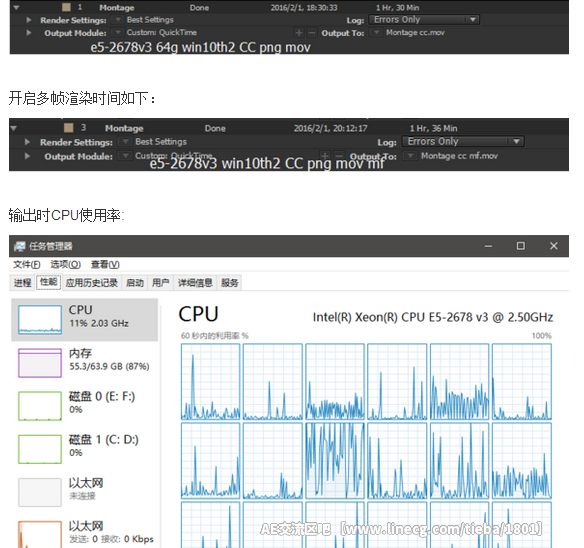Switch to the 进程 tab
The height and width of the screenshot is (548, 584).
[22, 283]
